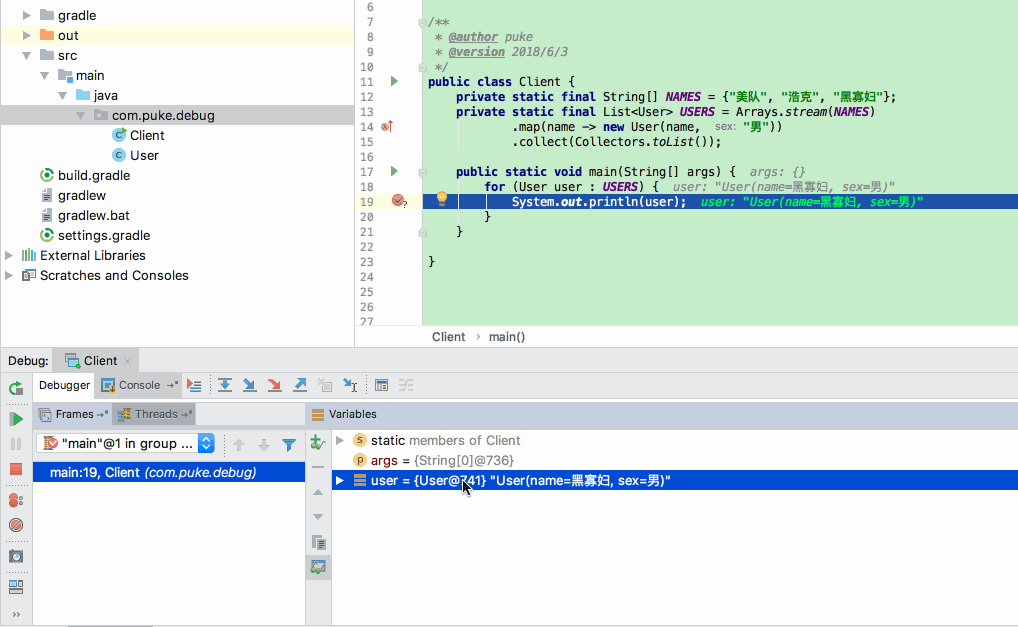Click the Step Over debug icon
The height and width of the screenshot is (627, 1018).
pyautogui.click(x=225, y=385)
